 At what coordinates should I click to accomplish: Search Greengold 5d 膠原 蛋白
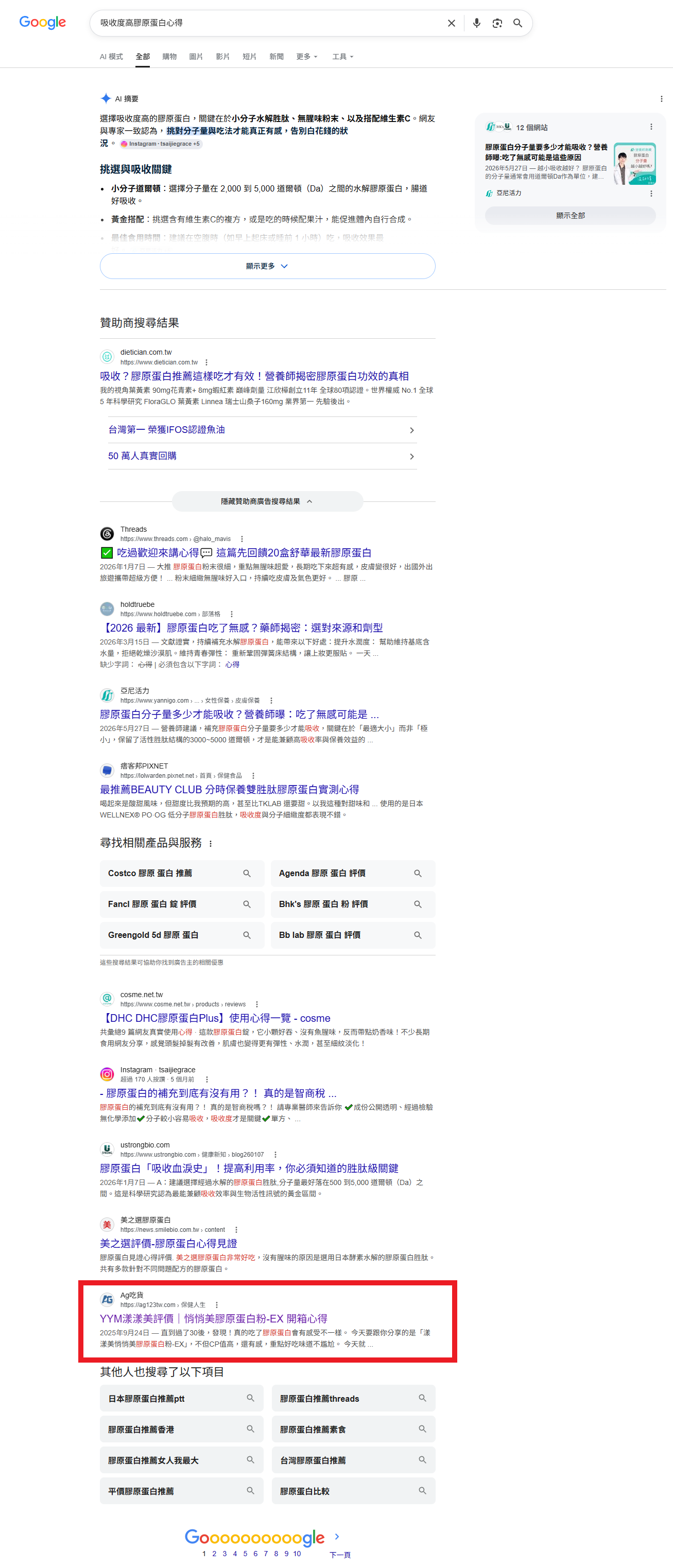(x=182, y=935)
